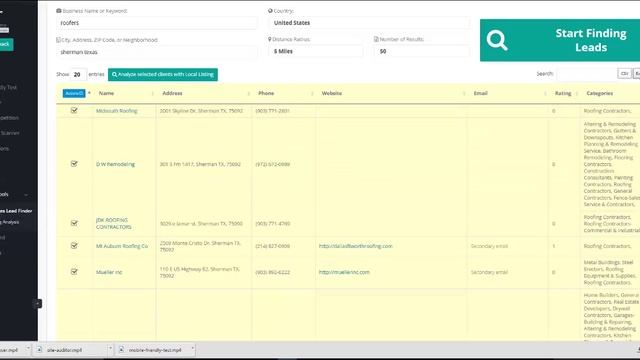Click the mobile-friendly-test.mp4 file icon in downloads bar
Screen dimensions: 640x360
coord(122,350)
